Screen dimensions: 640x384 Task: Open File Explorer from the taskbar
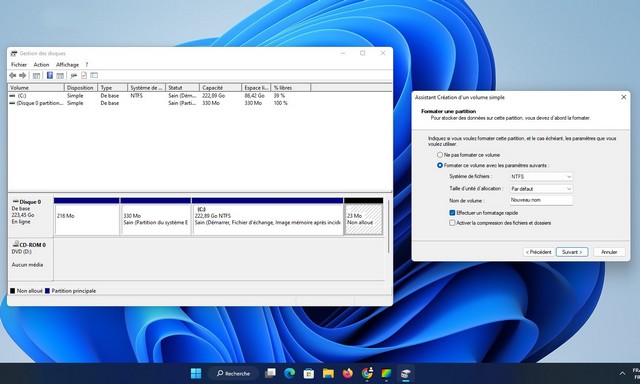tap(328, 373)
